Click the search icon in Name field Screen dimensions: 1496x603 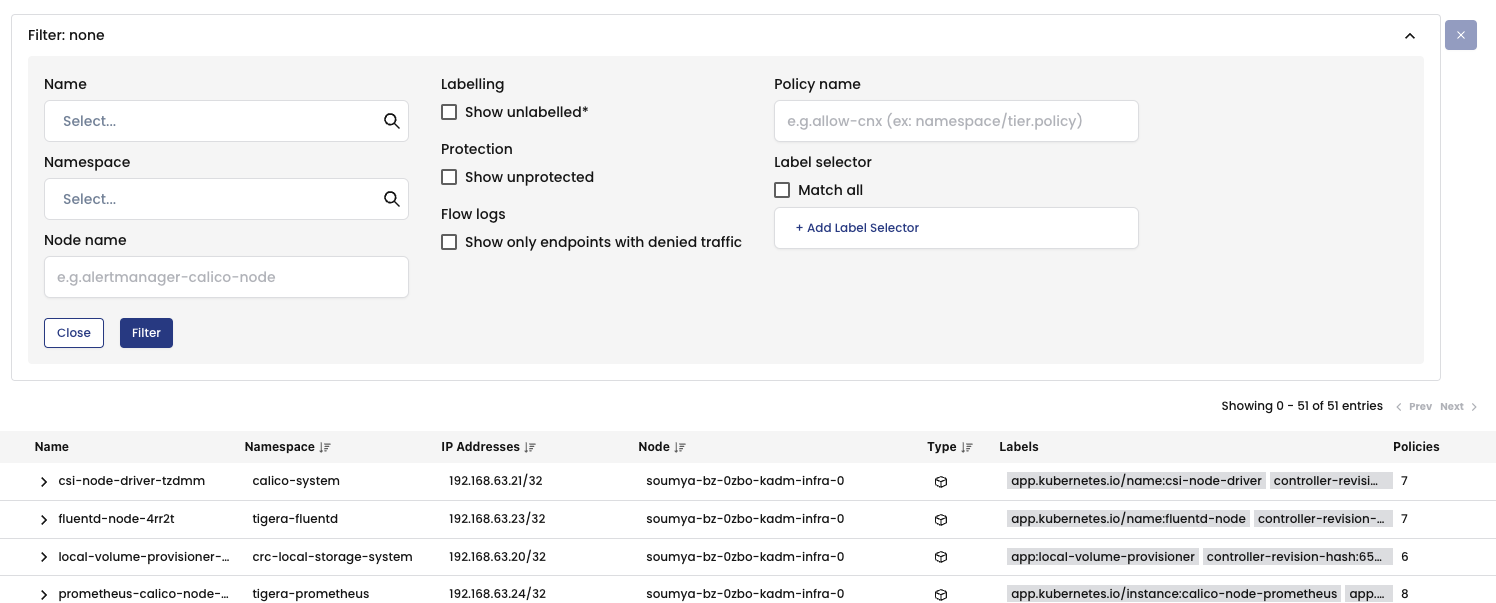[391, 121]
